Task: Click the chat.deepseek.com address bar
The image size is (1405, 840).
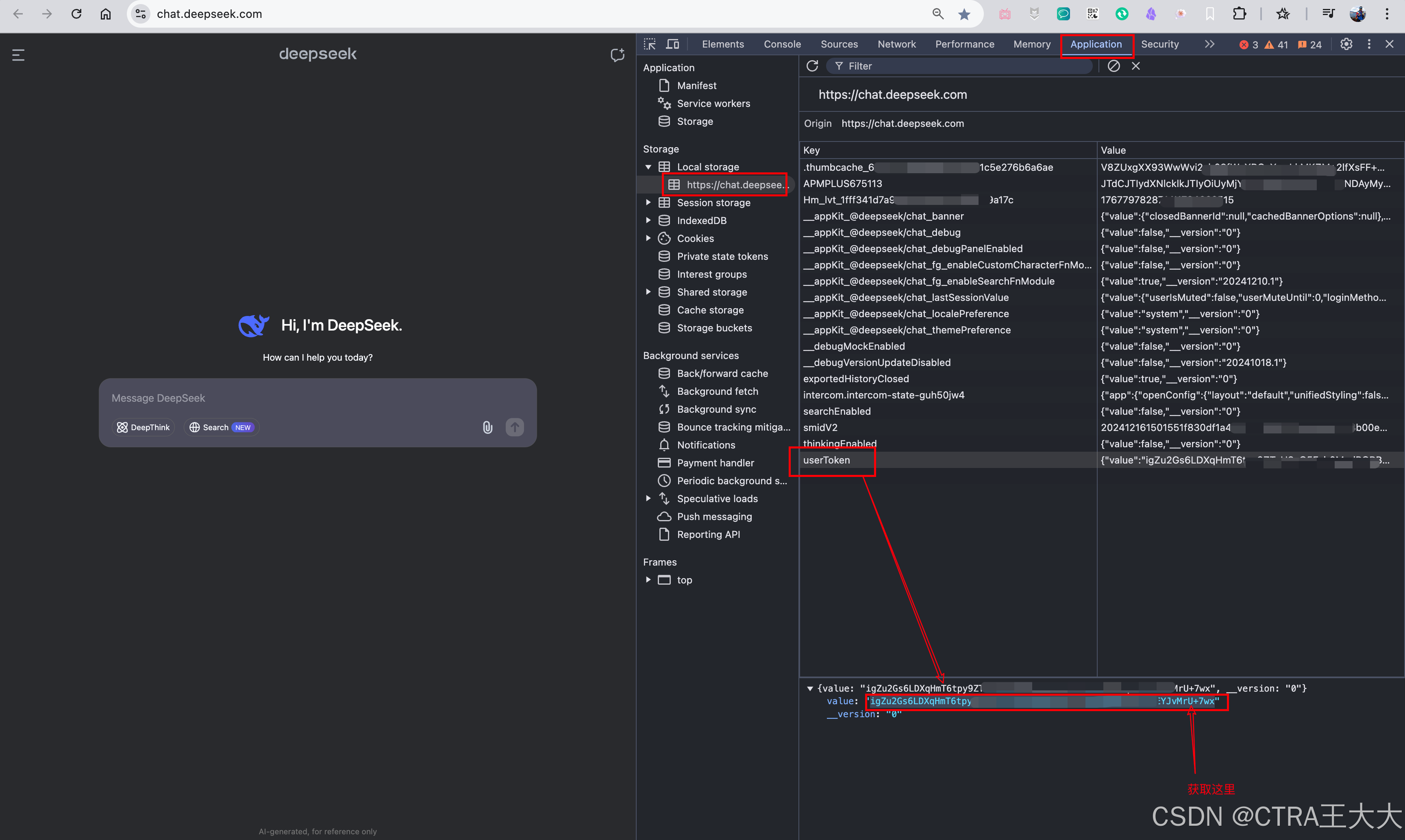Action: pyautogui.click(x=209, y=13)
